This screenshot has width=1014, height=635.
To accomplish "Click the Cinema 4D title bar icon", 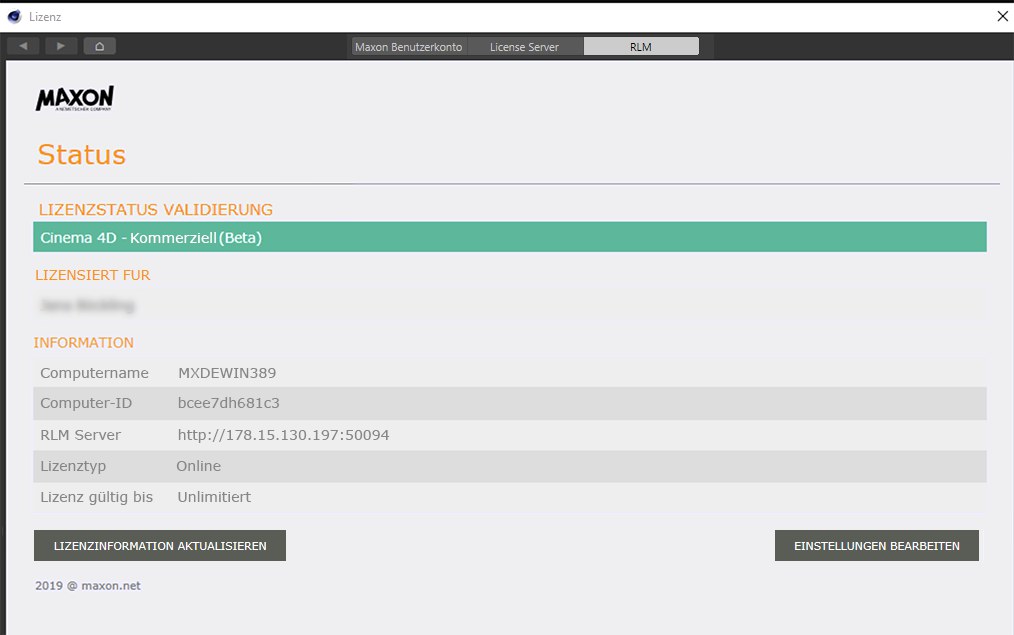I will click(14, 16).
